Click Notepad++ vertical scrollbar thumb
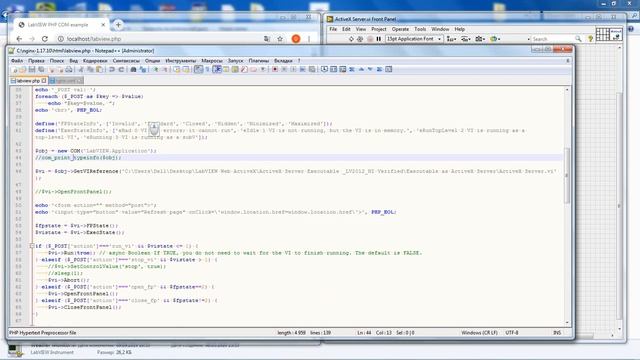The height and width of the screenshot is (360, 640). pyautogui.click(x=567, y=176)
